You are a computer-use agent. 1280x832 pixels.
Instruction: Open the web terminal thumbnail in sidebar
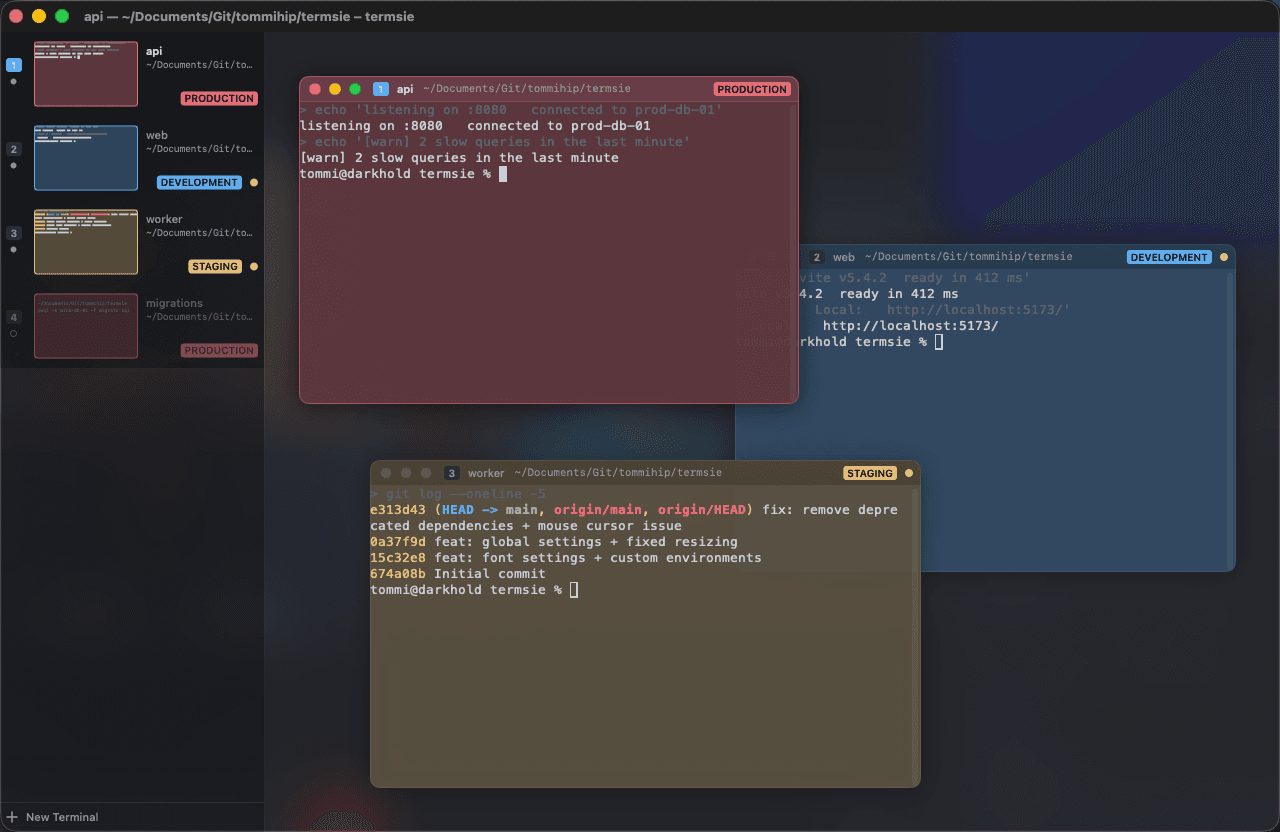tap(86, 158)
